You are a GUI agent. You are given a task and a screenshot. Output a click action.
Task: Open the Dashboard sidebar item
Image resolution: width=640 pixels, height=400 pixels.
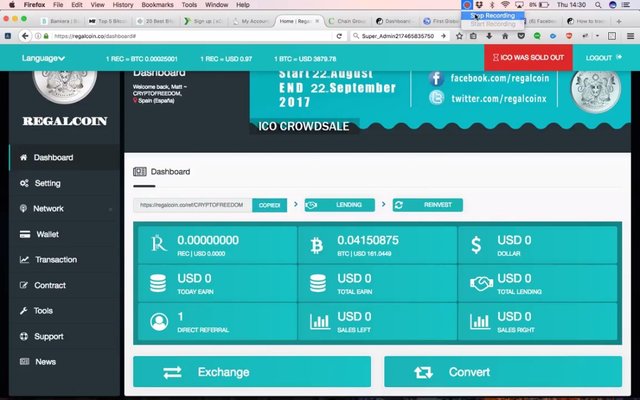[64, 158]
